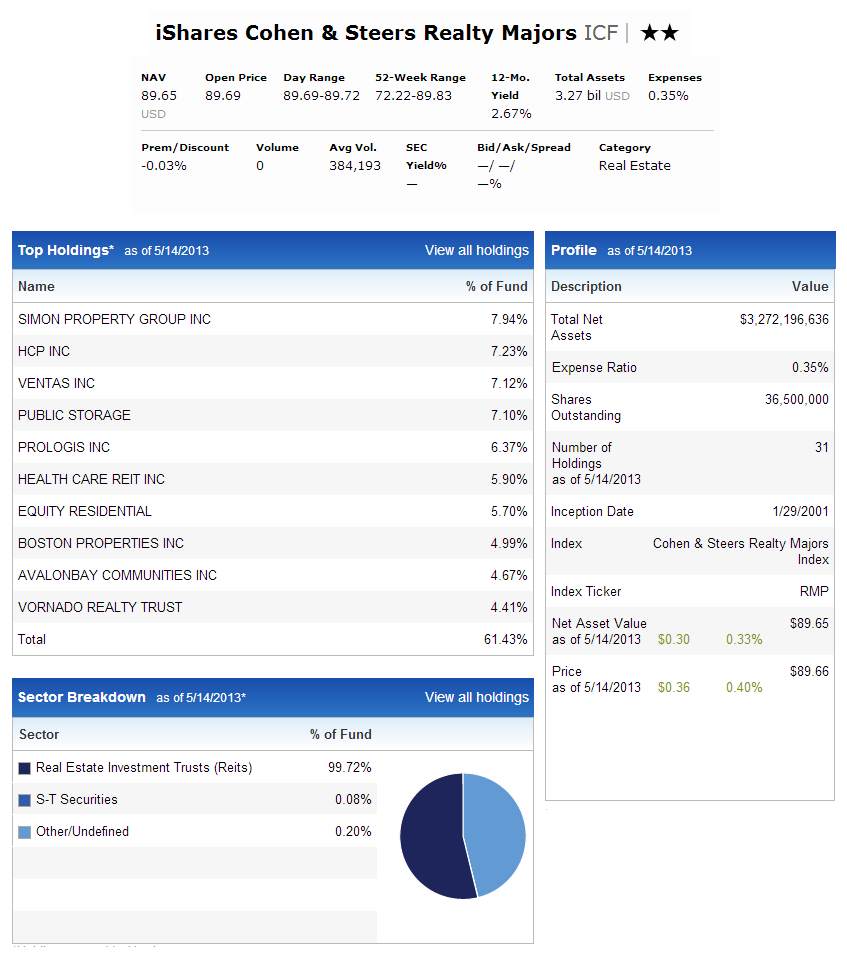Click the $0.30 NAV change
Viewport: 847px width, 967px height.
pos(674,640)
